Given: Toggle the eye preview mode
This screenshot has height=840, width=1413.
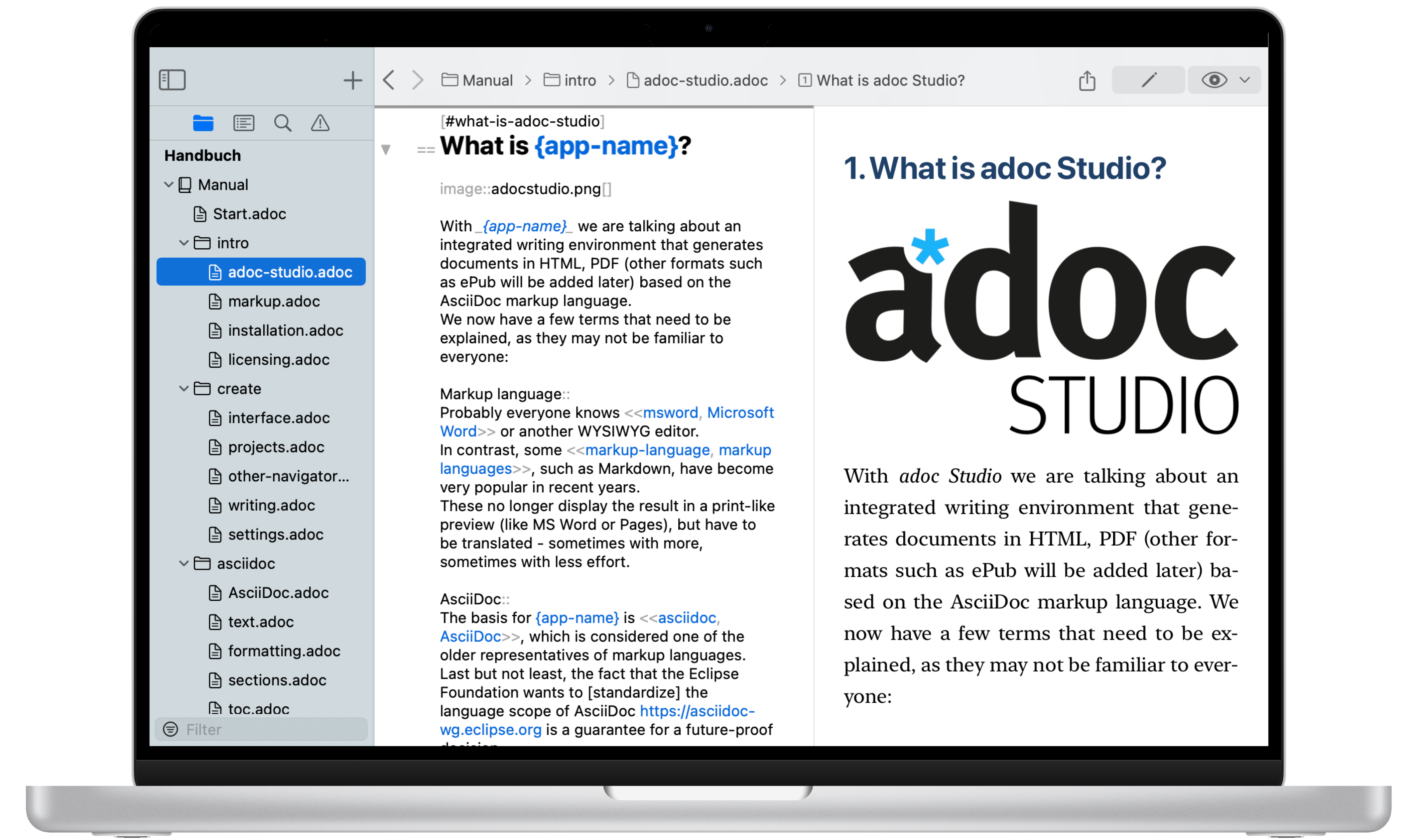Looking at the screenshot, I should pyautogui.click(x=1214, y=80).
